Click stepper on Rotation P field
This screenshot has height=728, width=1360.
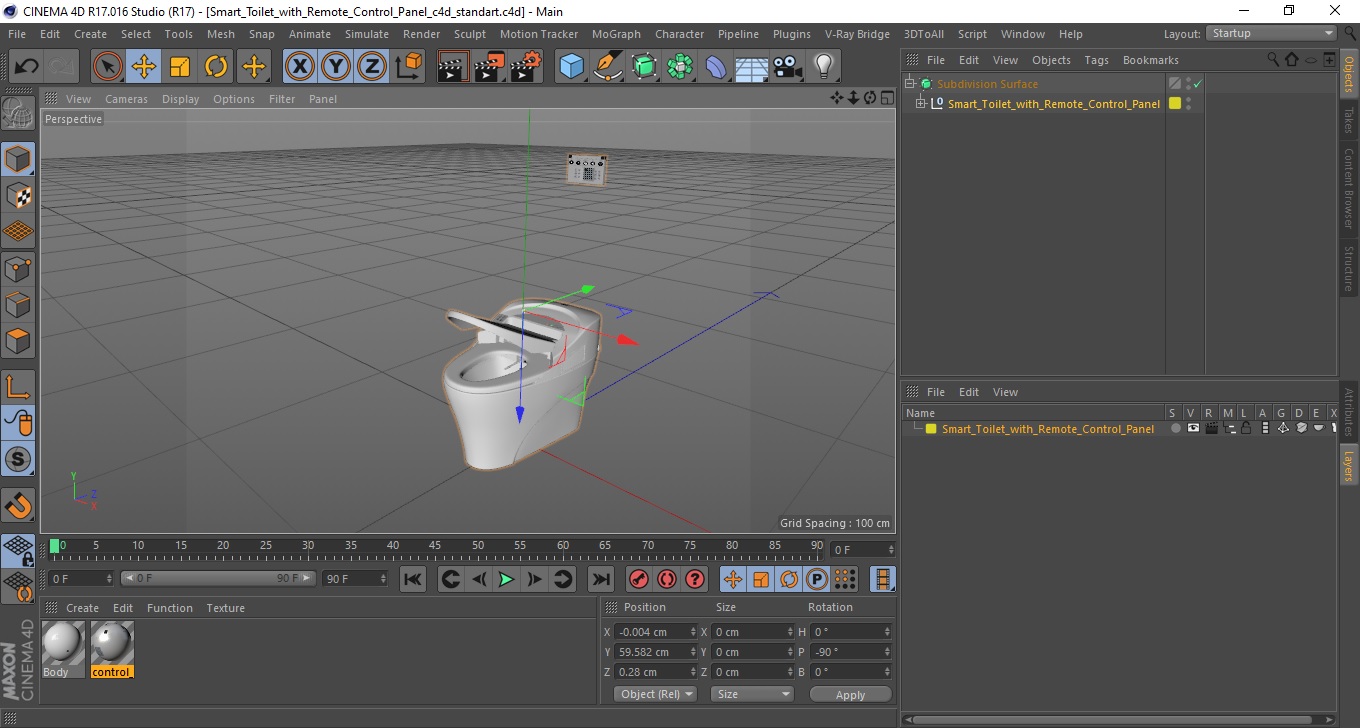[887, 652]
